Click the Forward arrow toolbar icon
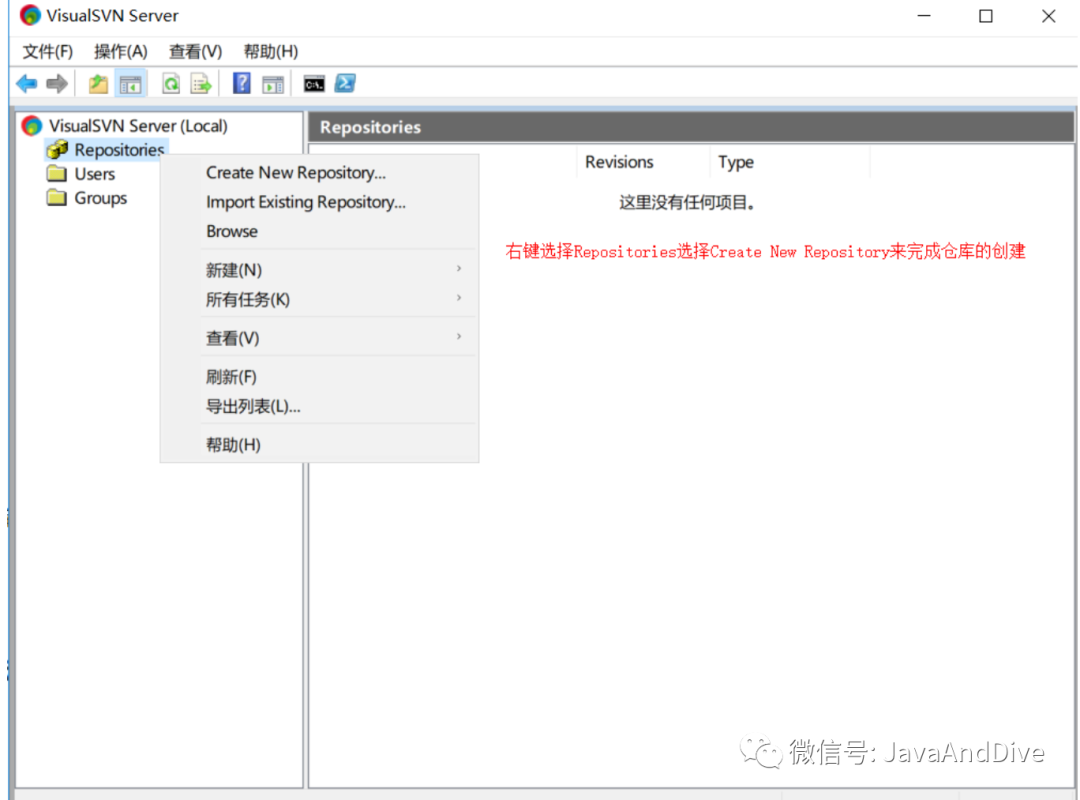Viewport: 1080px width, 800px height. (x=57, y=84)
